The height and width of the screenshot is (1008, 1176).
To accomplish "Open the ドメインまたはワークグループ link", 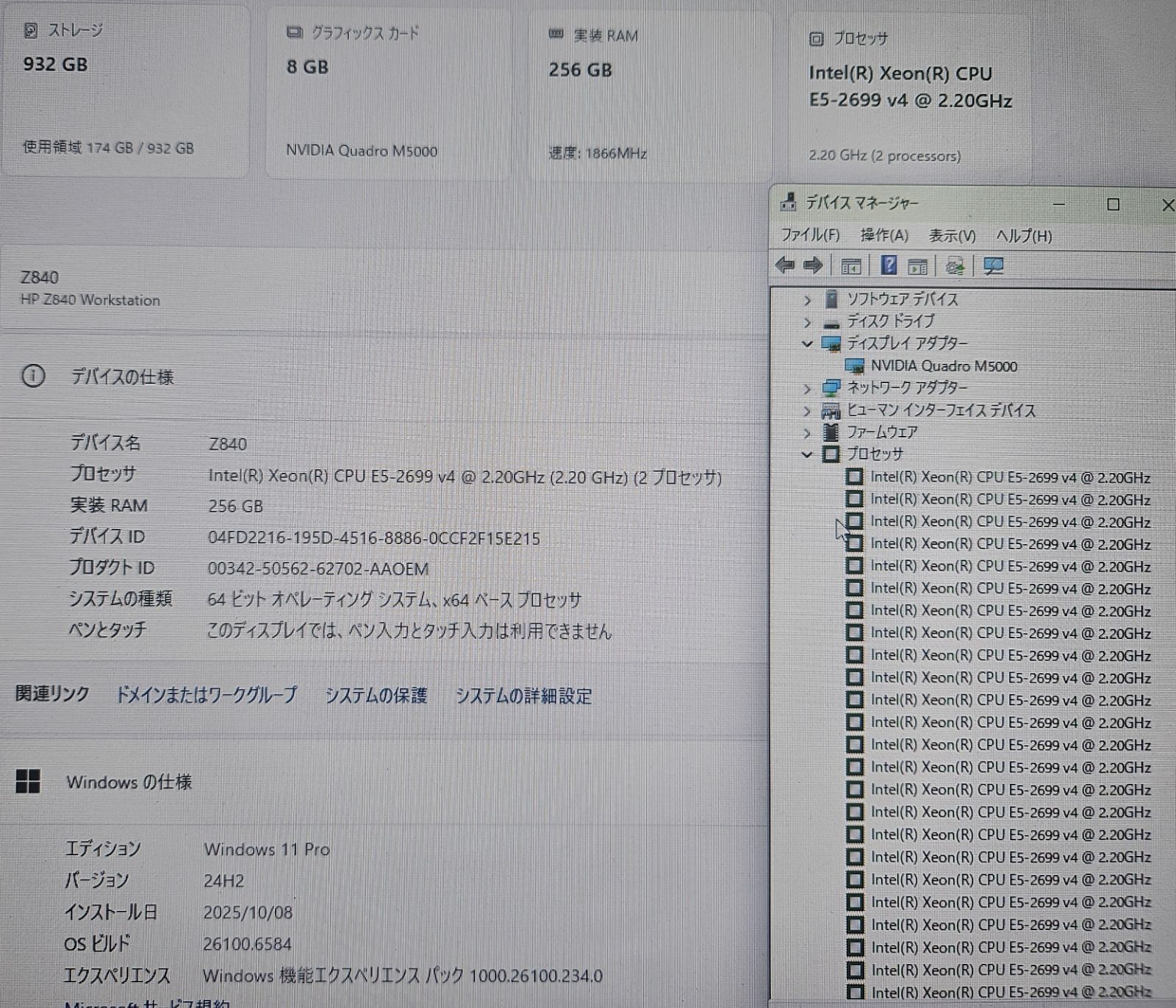I will (x=207, y=695).
